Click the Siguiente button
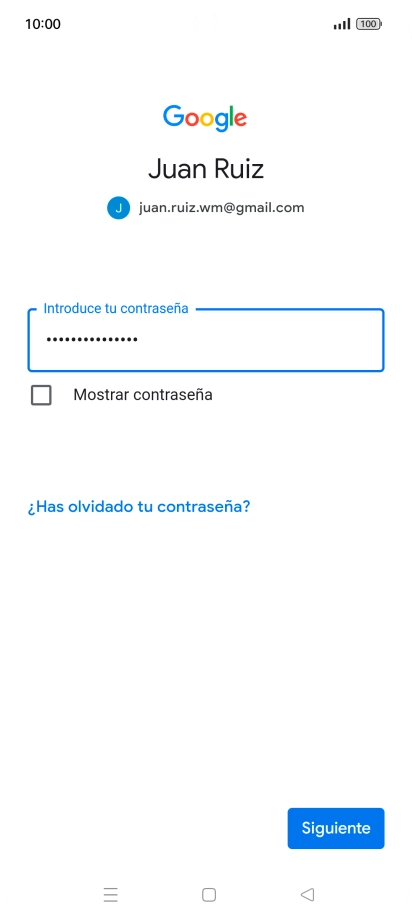 tap(336, 828)
